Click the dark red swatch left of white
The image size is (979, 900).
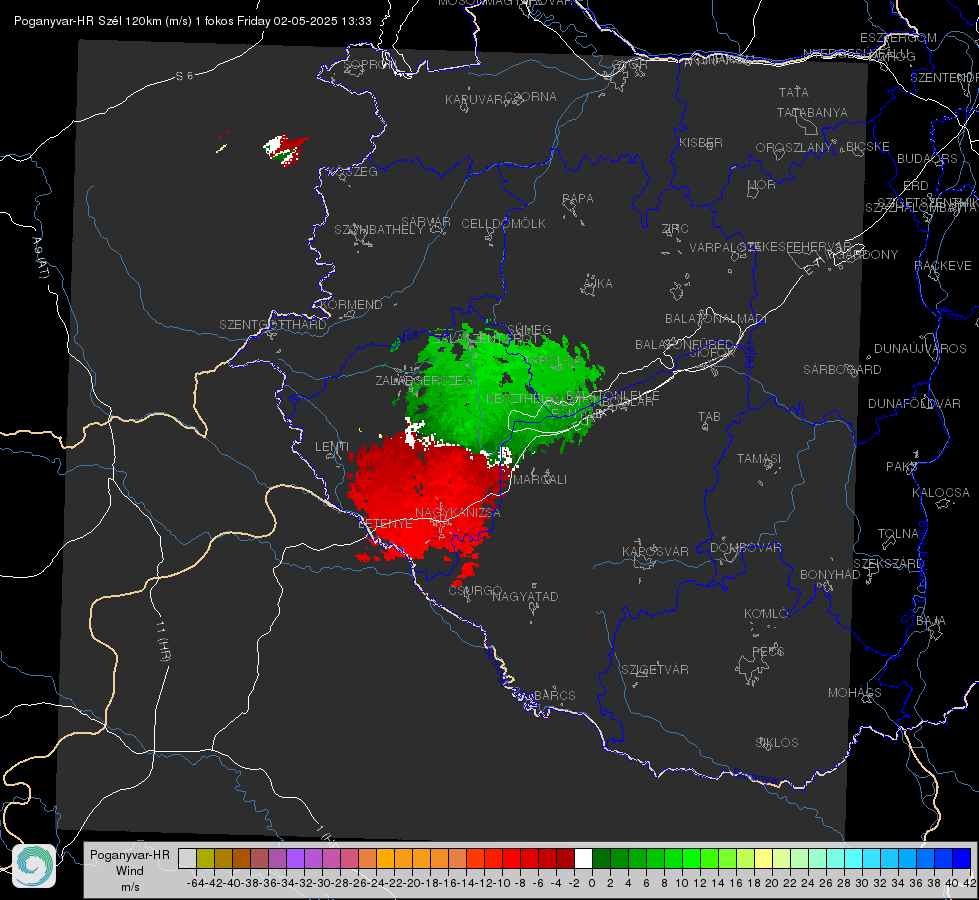[565, 858]
